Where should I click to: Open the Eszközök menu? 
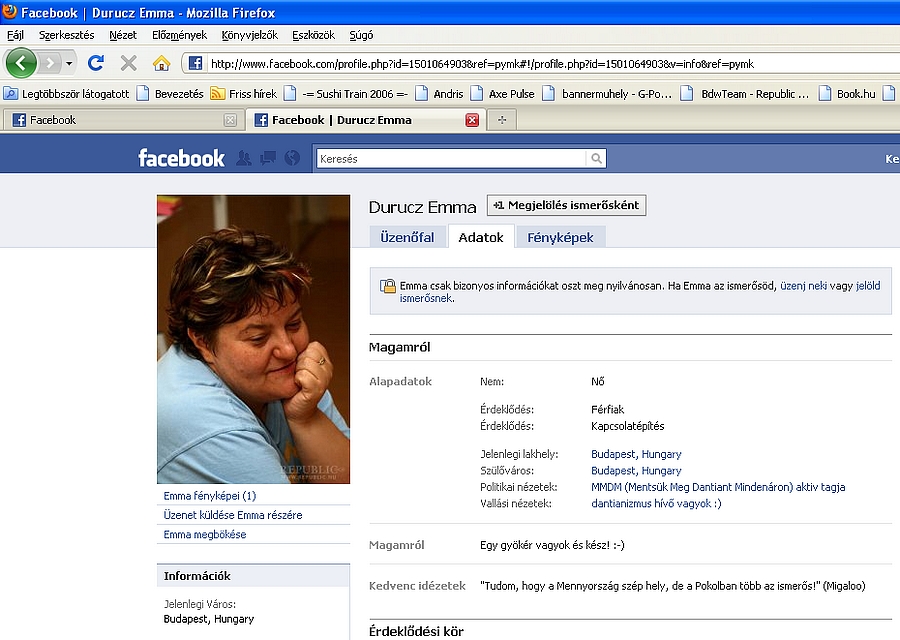point(313,35)
